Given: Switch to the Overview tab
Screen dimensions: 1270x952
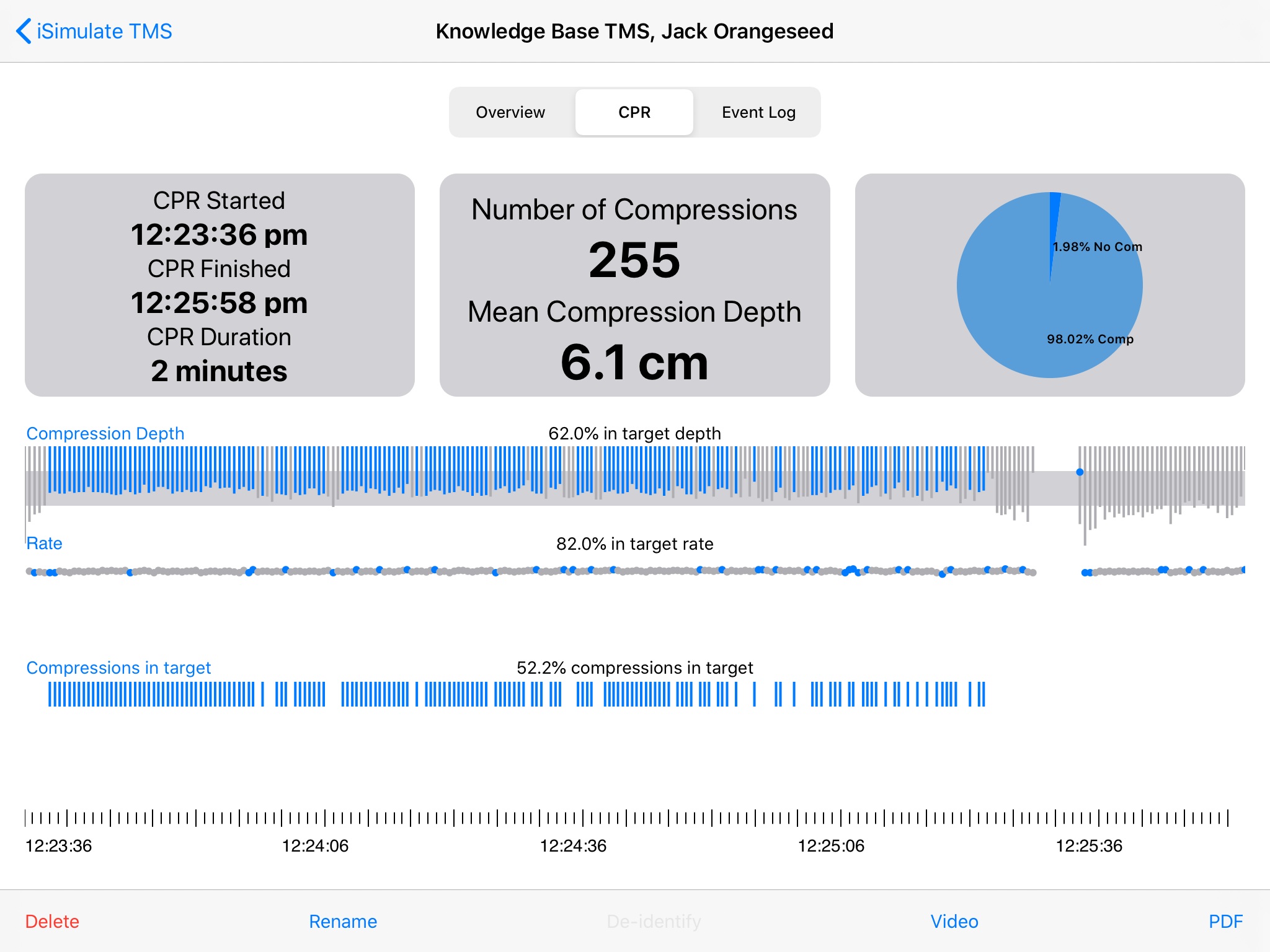Looking at the screenshot, I should (x=510, y=112).
